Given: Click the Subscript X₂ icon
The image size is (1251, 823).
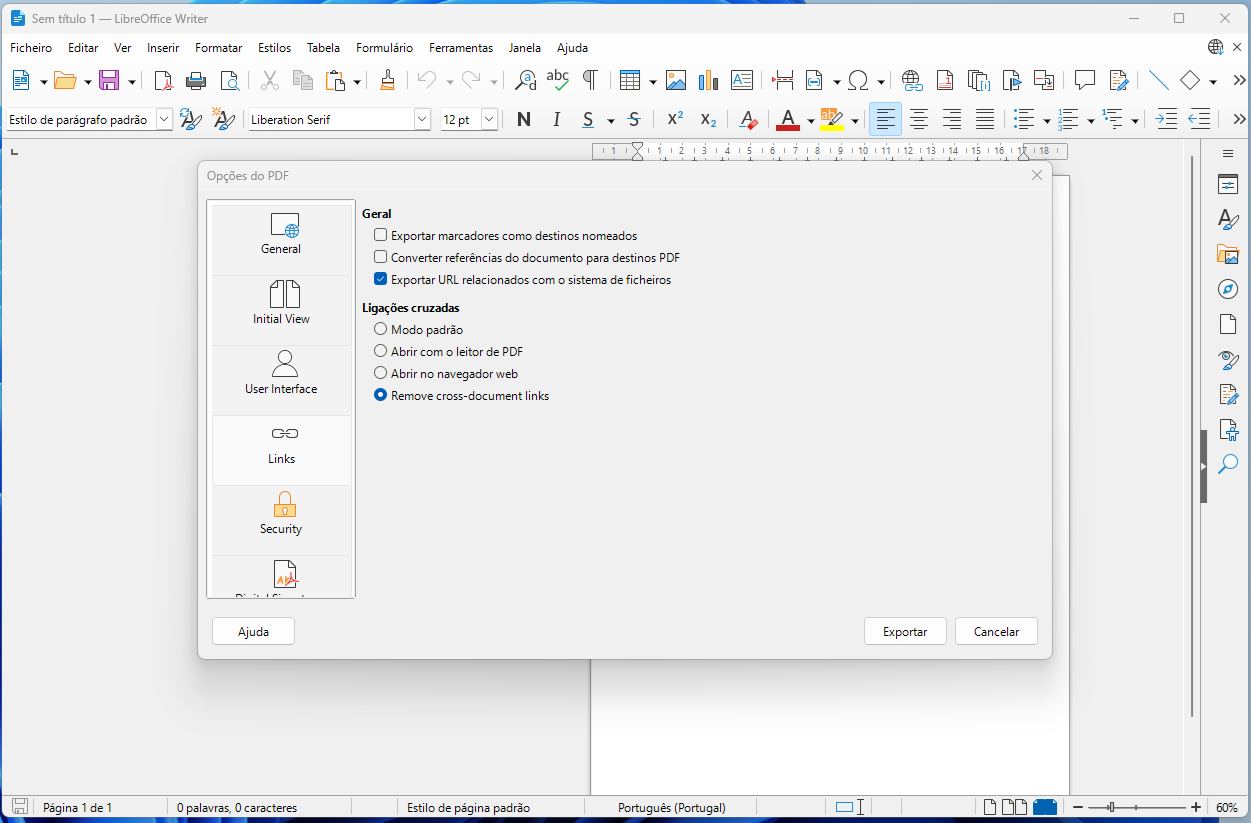Looking at the screenshot, I should (x=708, y=119).
